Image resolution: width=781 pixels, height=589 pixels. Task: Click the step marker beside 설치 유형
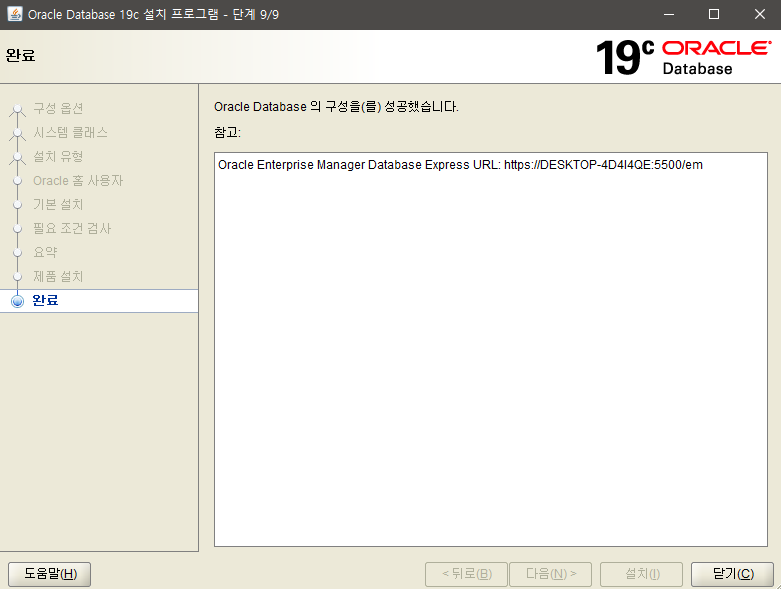tap(17, 157)
